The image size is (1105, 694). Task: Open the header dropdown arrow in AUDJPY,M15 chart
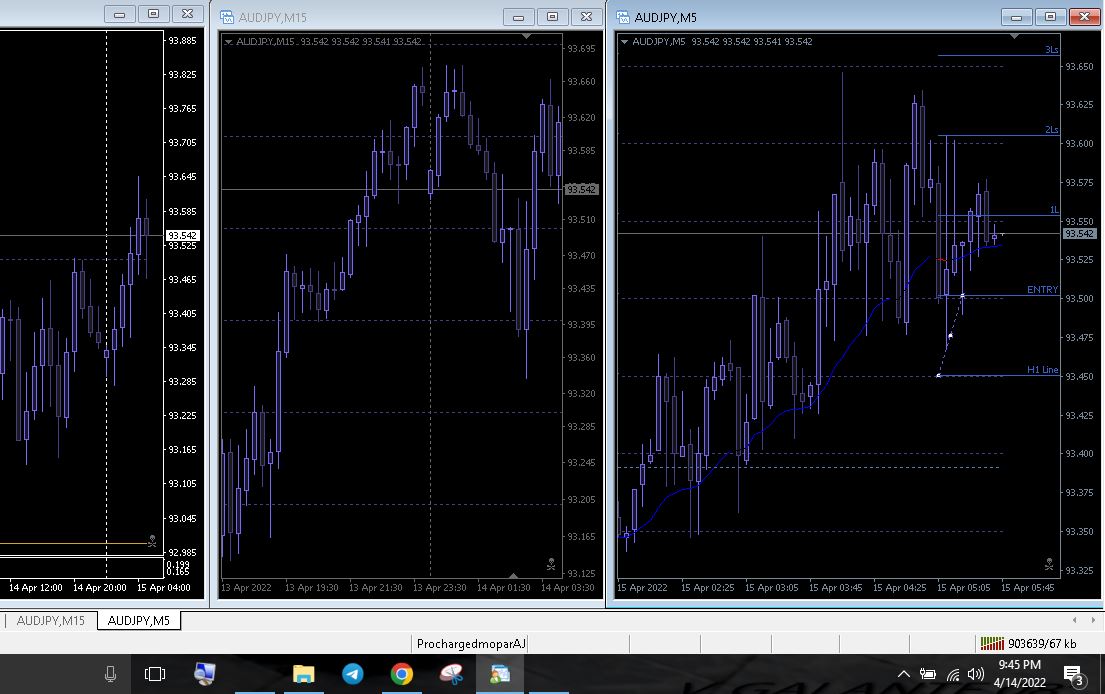coord(228,42)
